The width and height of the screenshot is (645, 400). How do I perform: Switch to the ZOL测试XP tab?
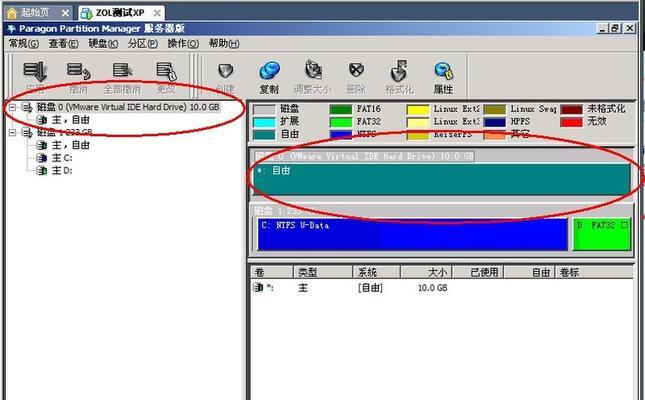(x=120, y=13)
